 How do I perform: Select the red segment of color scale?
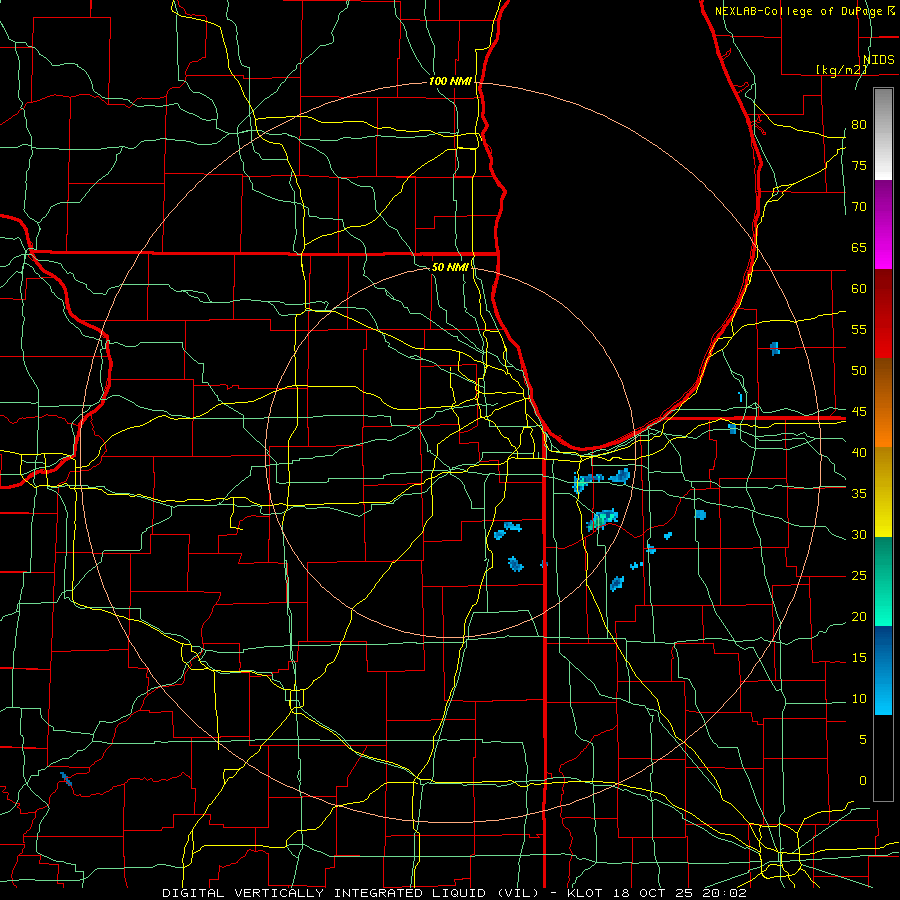pyautogui.click(x=883, y=314)
